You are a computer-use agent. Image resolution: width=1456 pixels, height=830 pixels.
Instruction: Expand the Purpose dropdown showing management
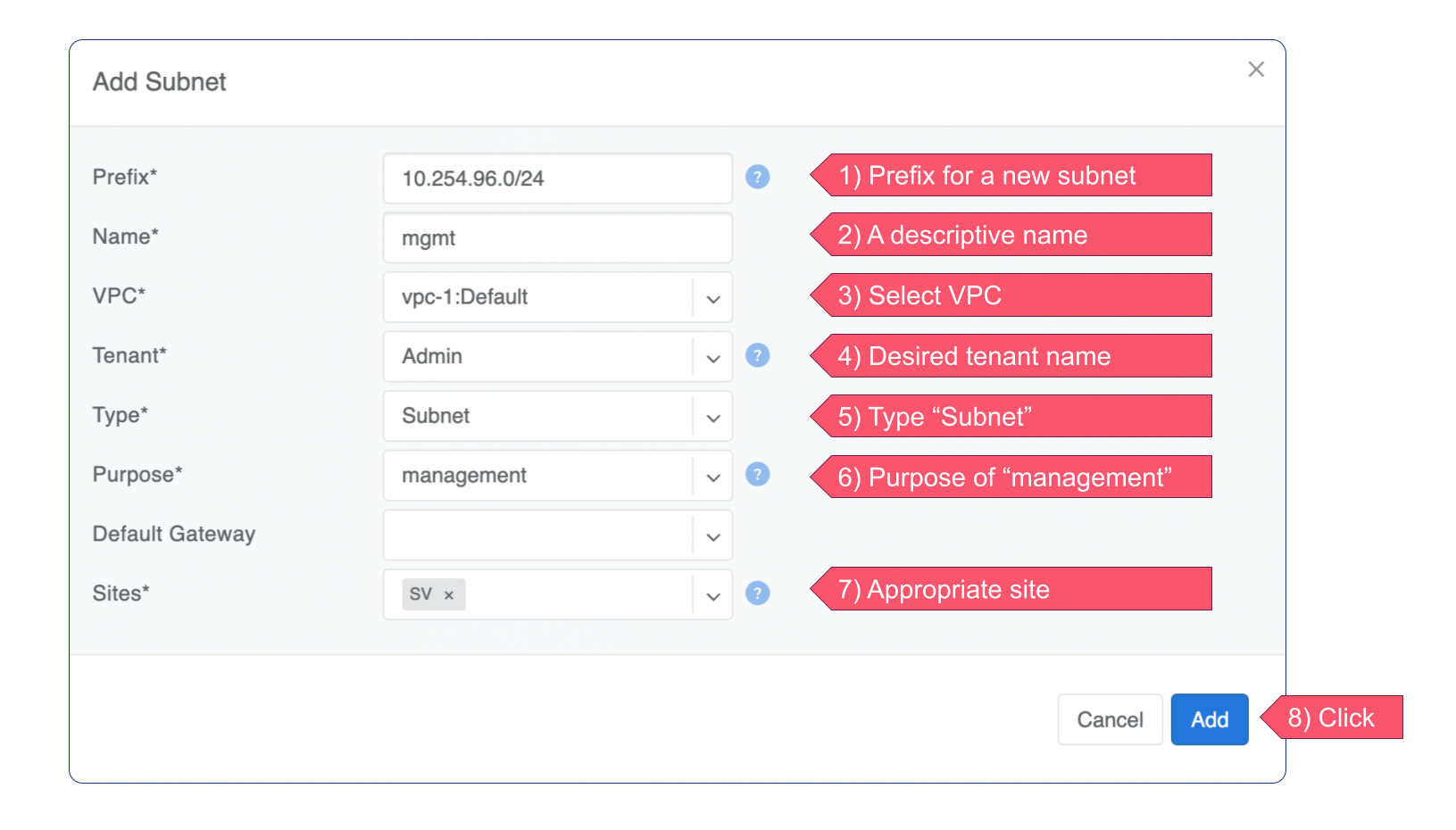712,477
